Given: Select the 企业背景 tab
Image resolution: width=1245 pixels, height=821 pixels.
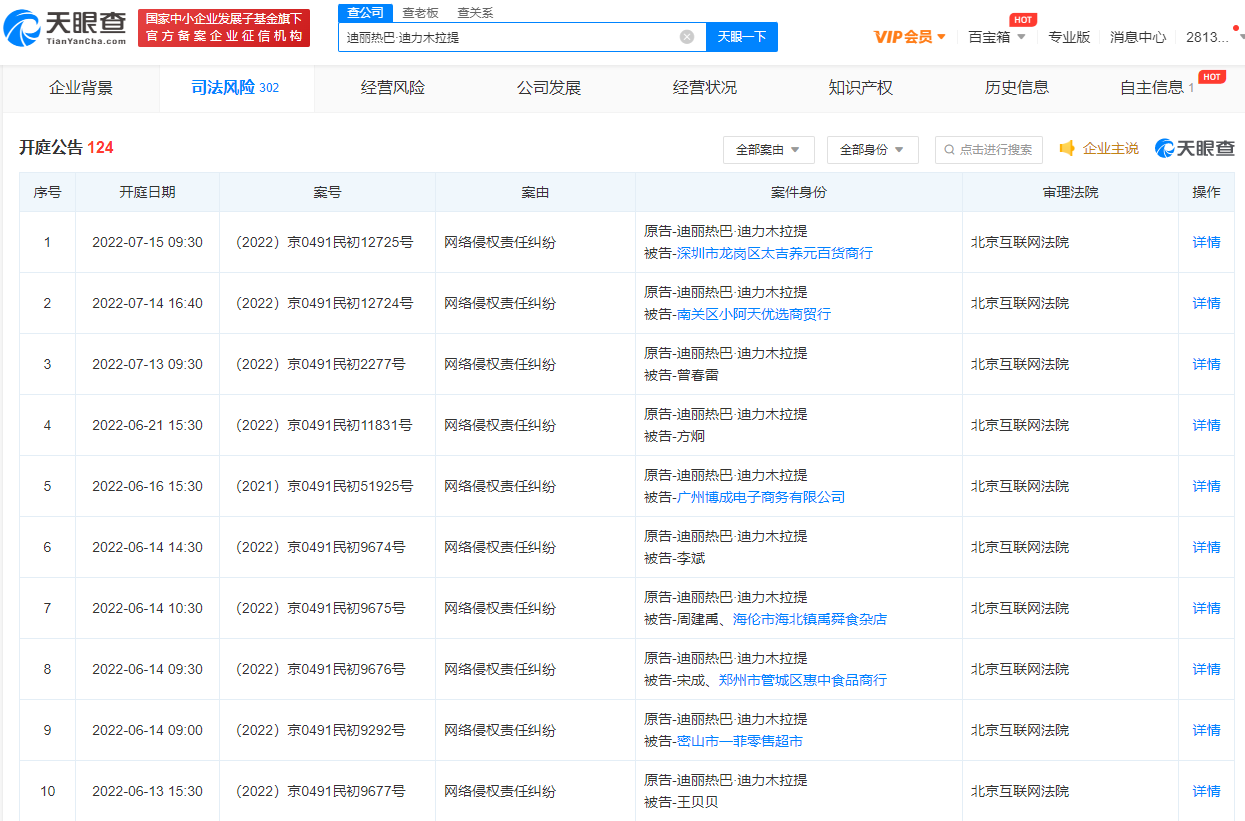Looking at the screenshot, I should pos(81,88).
